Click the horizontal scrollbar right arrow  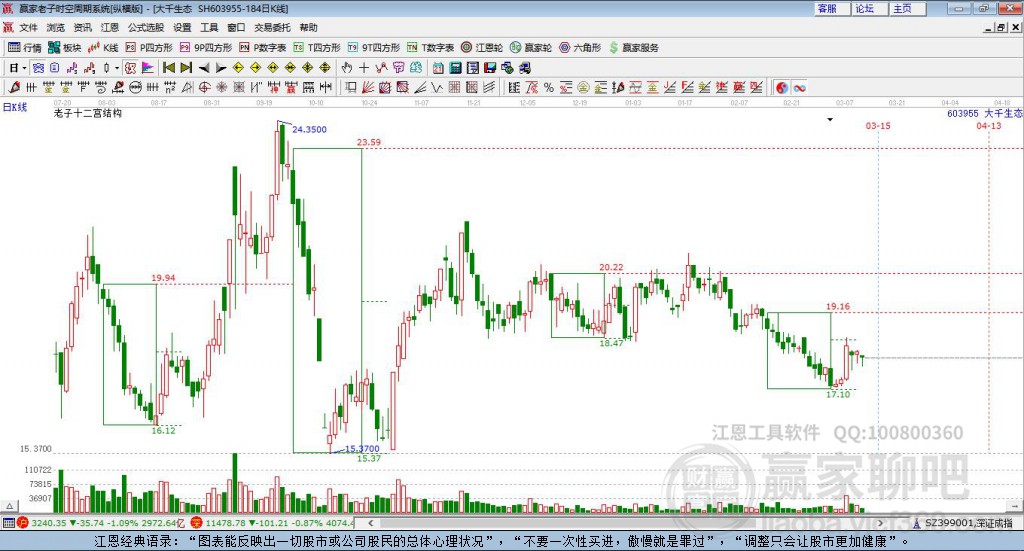tap(880, 523)
